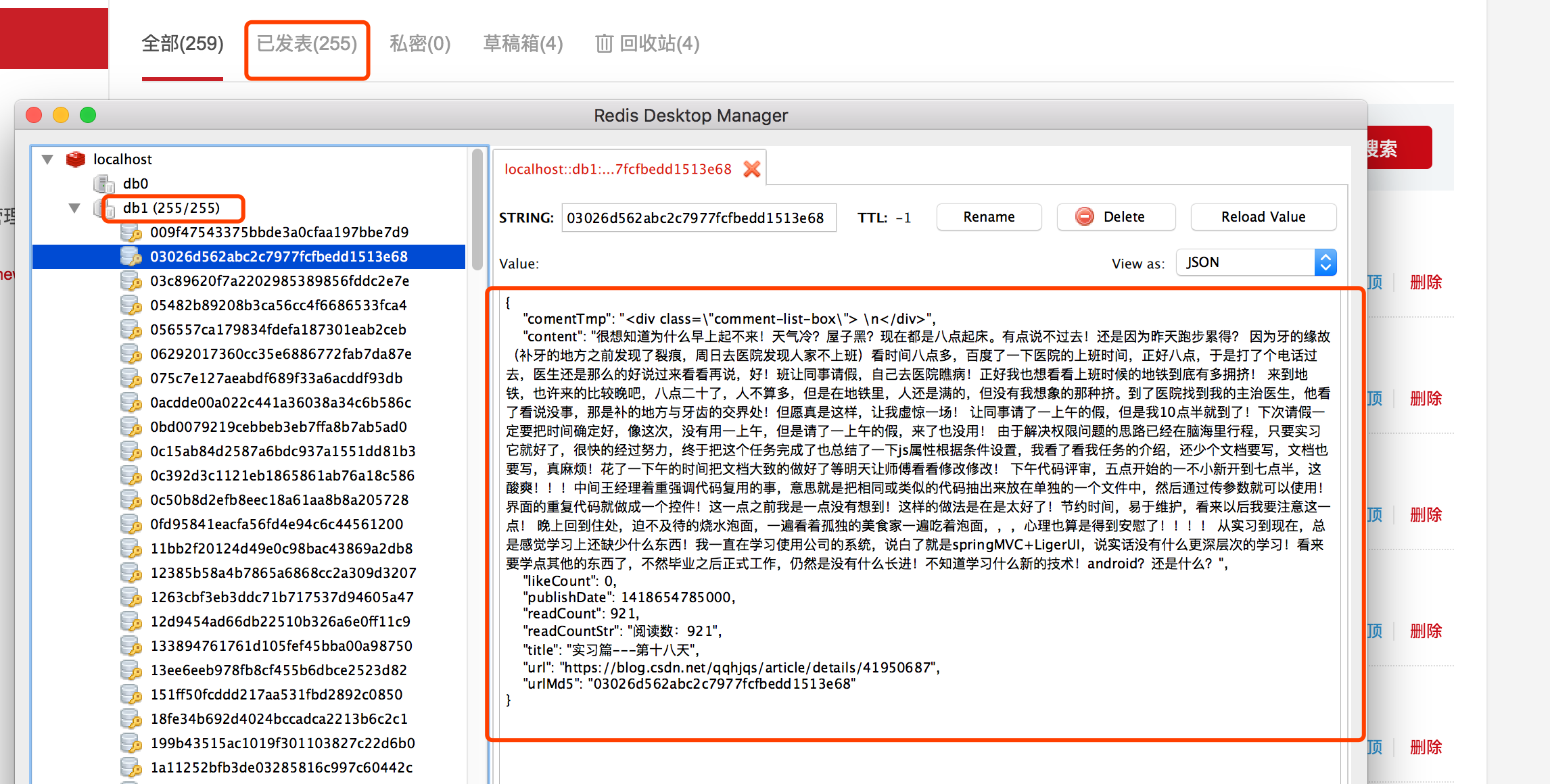
Task: Click the Rename button
Action: pos(989,217)
